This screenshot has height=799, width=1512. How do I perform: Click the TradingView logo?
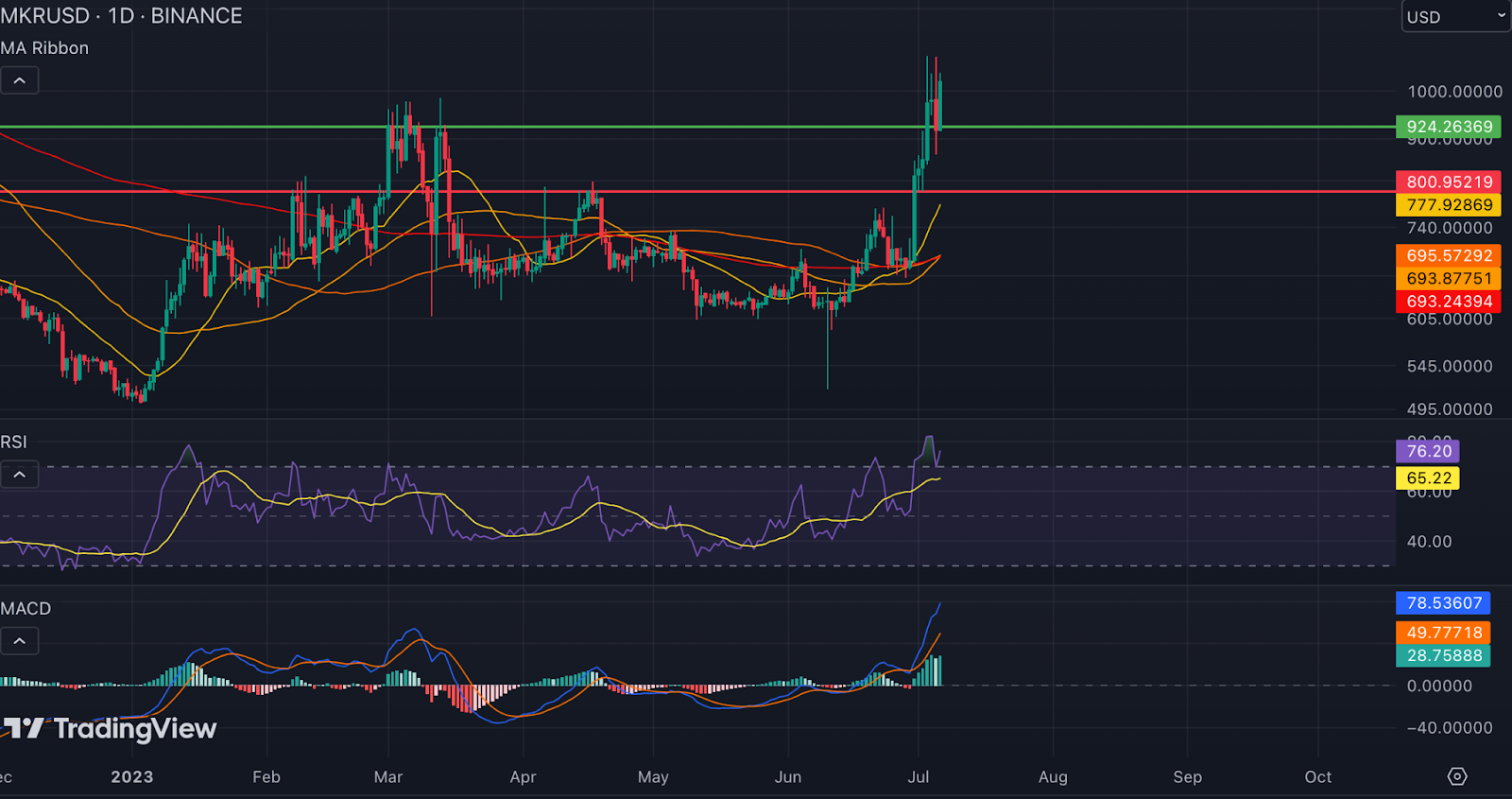coord(110,728)
